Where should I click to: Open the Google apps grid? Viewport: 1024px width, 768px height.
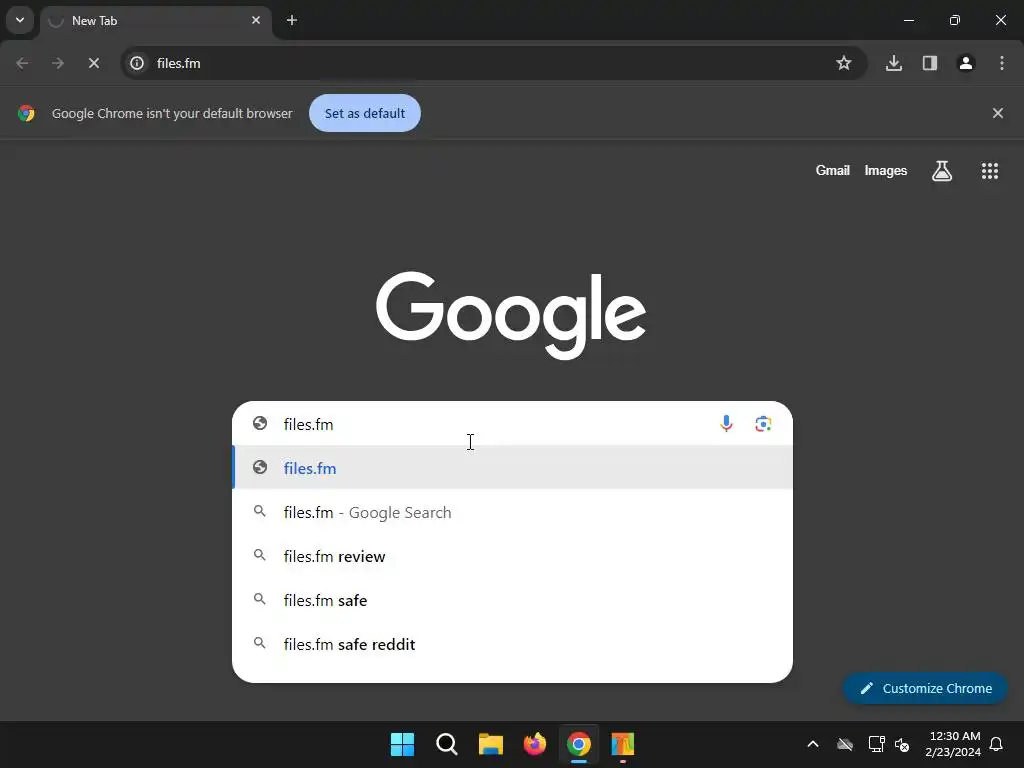tap(990, 171)
